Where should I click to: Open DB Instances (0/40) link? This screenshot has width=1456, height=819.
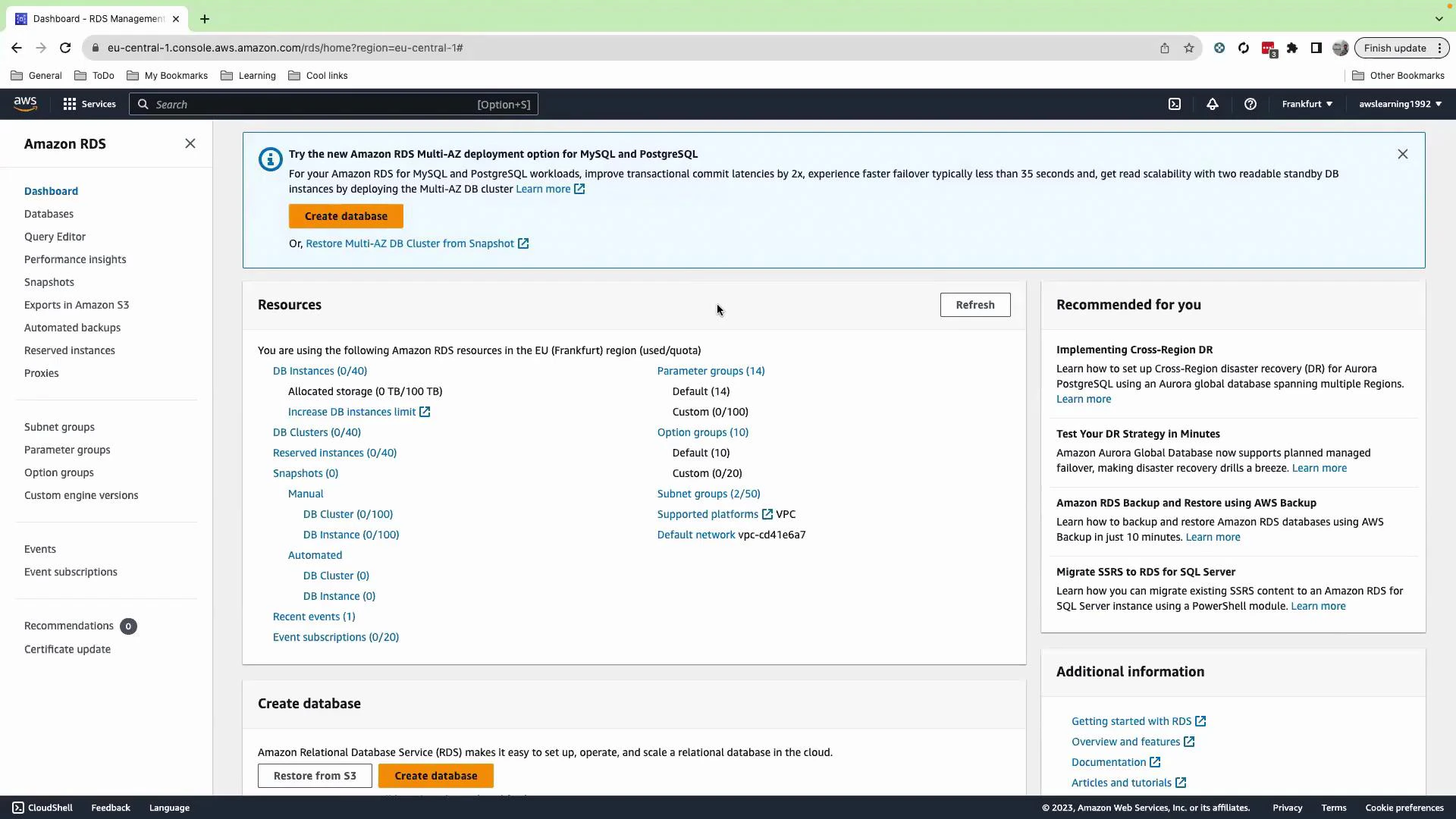320,371
